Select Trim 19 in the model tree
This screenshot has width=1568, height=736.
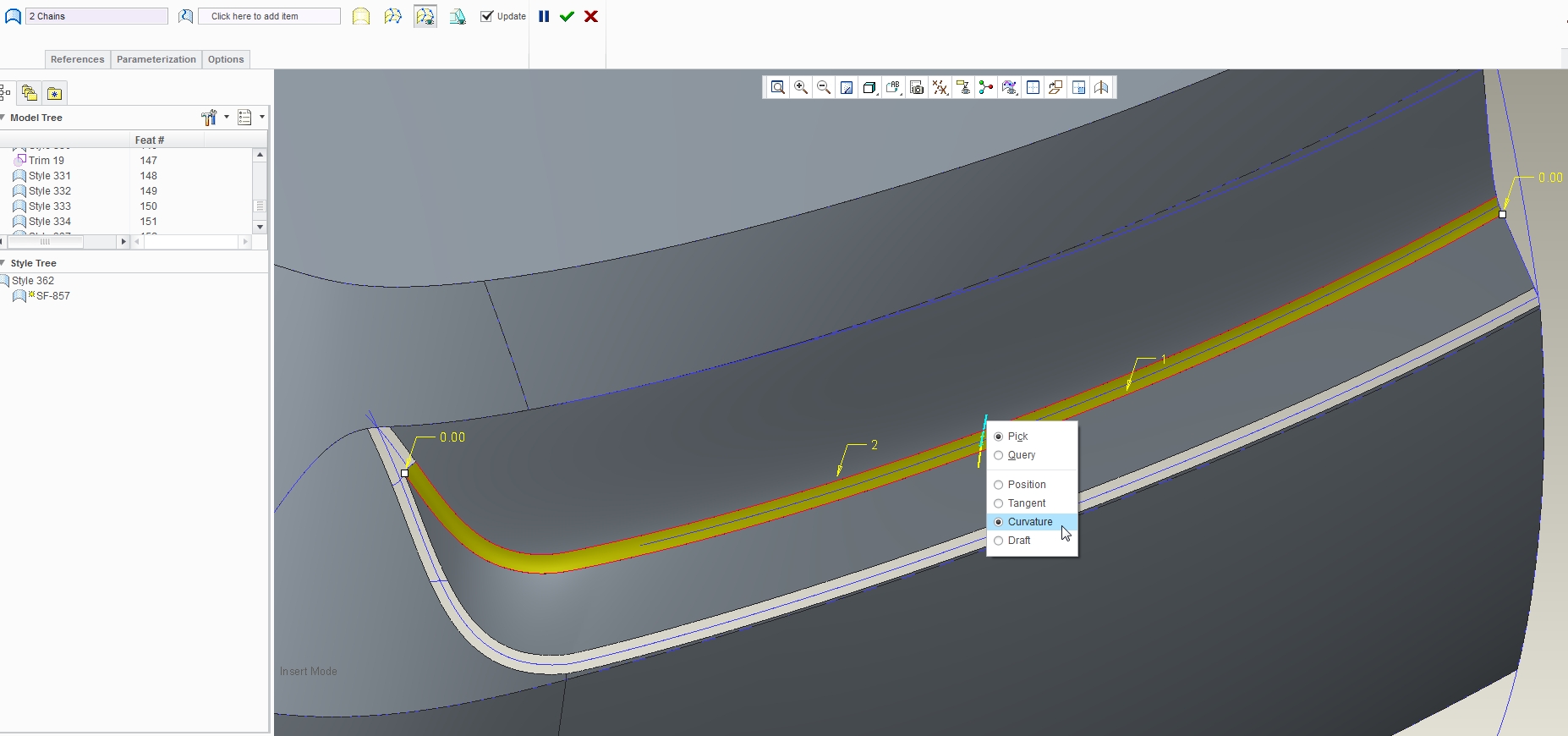(47, 161)
